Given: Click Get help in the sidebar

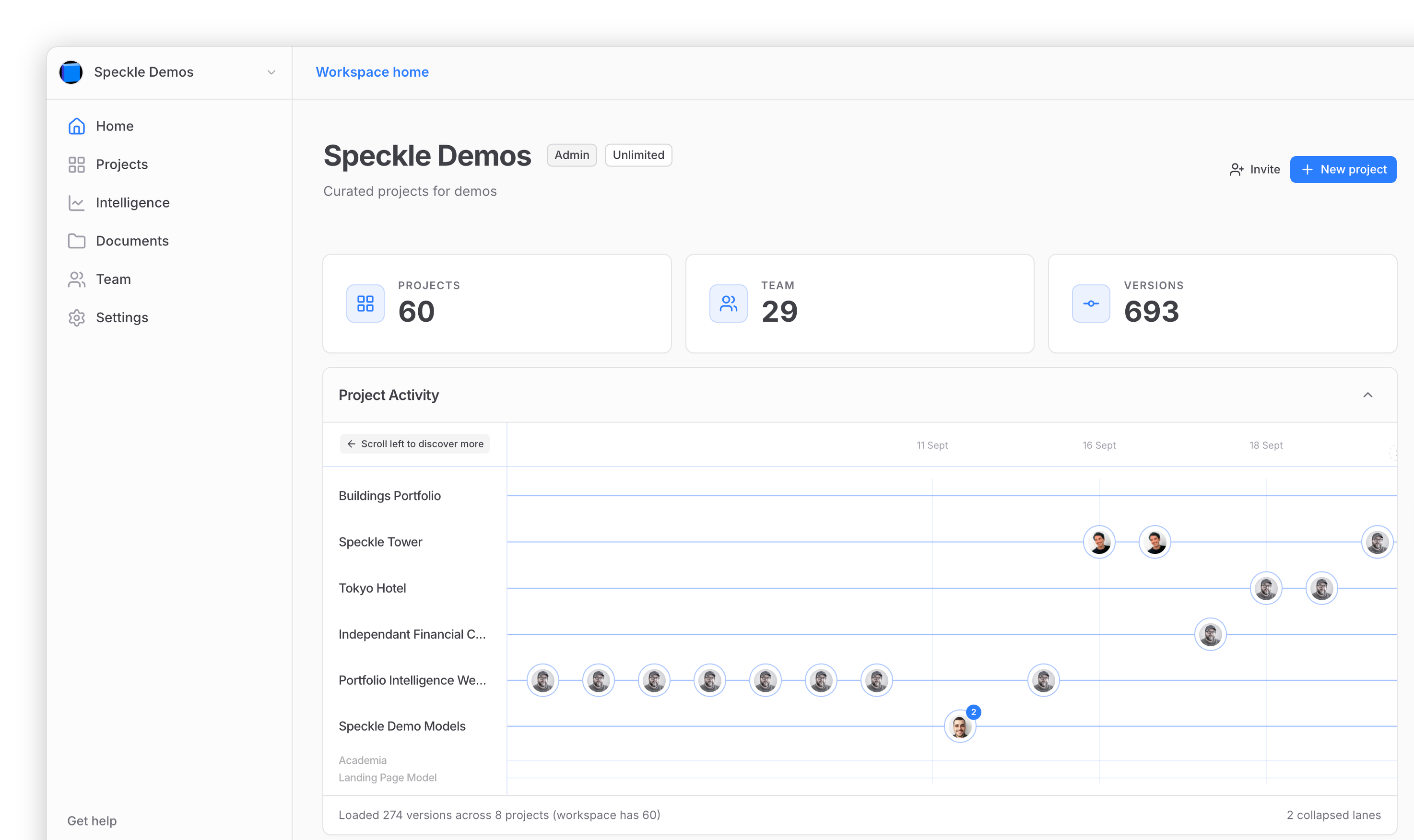Looking at the screenshot, I should [92, 821].
